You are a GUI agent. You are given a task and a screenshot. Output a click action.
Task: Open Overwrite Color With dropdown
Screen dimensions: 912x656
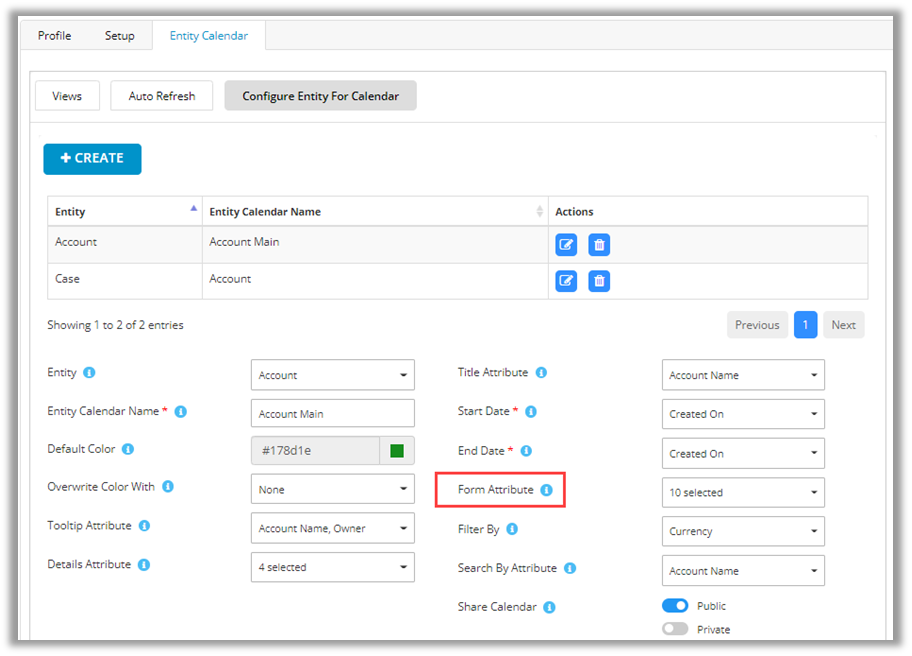click(332, 489)
